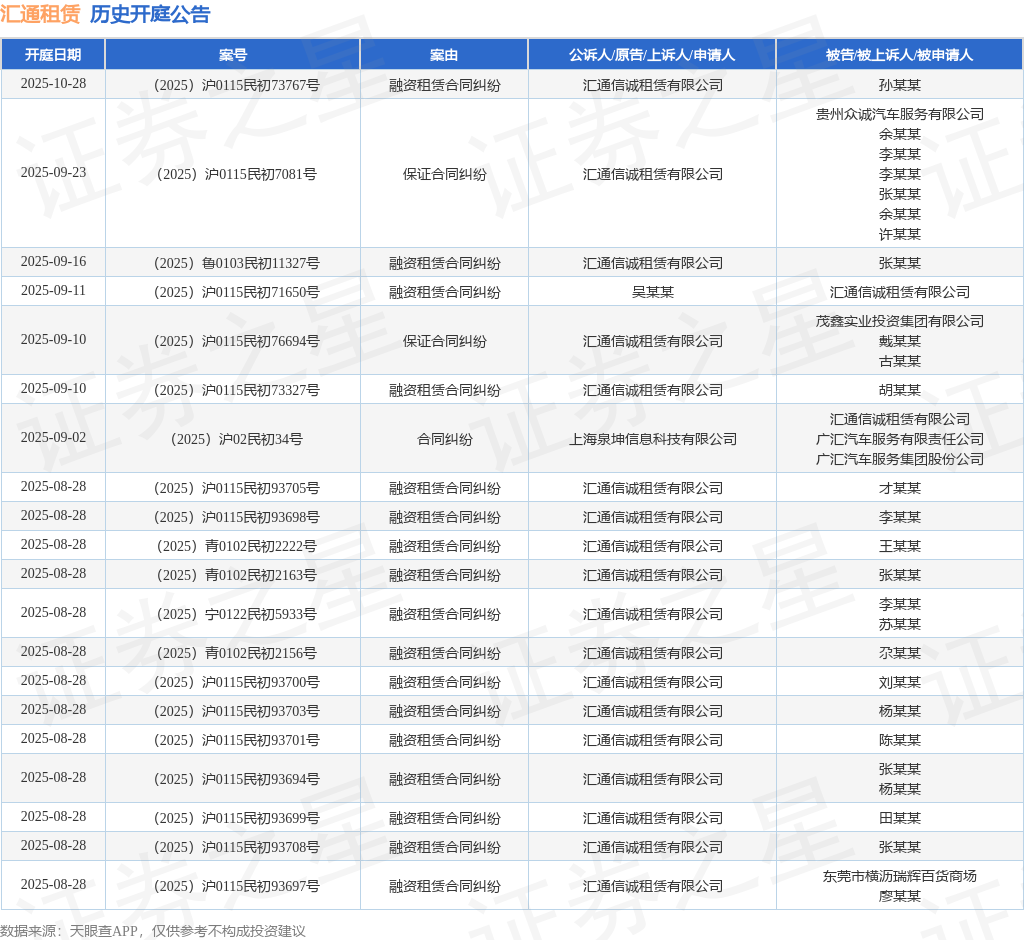Click case number 沪02民初34号
This screenshot has width=1024, height=940.
pyautogui.click(x=236, y=439)
